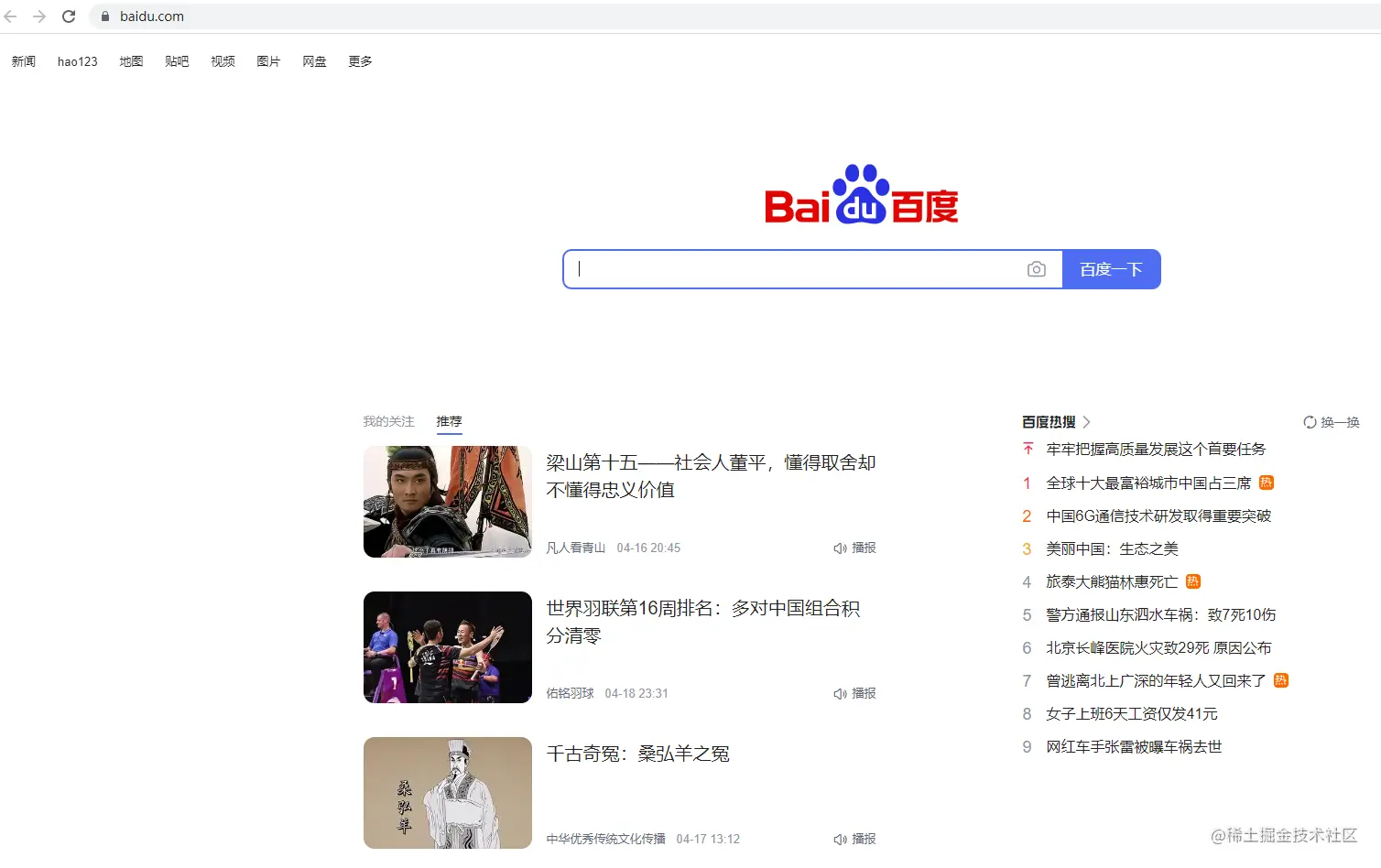Open the 梁山第十五 article thumbnail

pyautogui.click(x=448, y=502)
